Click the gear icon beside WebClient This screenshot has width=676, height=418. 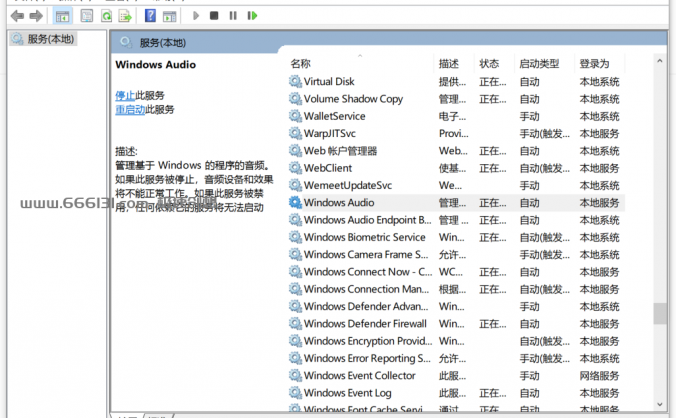click(x=295, y=168)
